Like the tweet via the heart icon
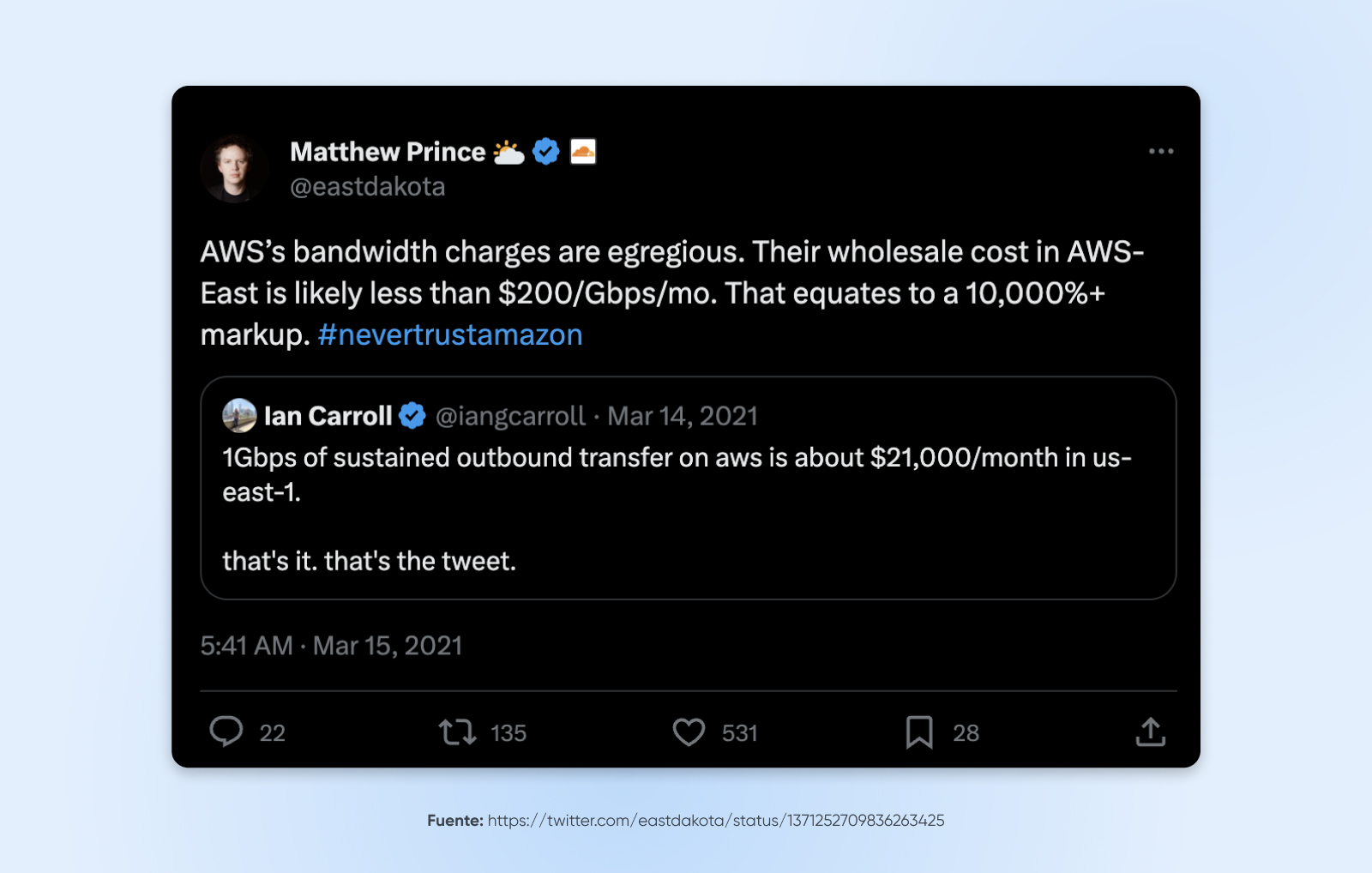Image resolution: width=1372 pixels, height=873 pixels. coord(689,732)
